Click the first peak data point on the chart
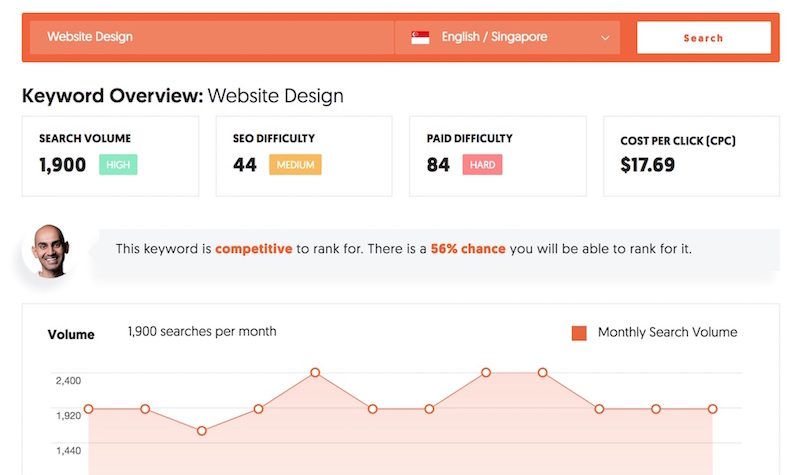 [x=315, y=372]
